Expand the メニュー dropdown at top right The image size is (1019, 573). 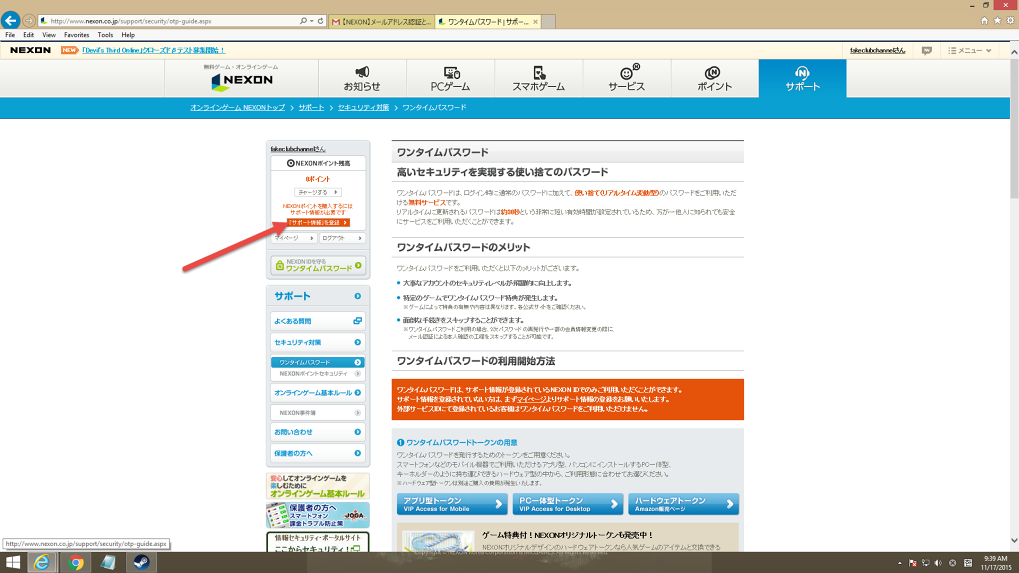969,50
